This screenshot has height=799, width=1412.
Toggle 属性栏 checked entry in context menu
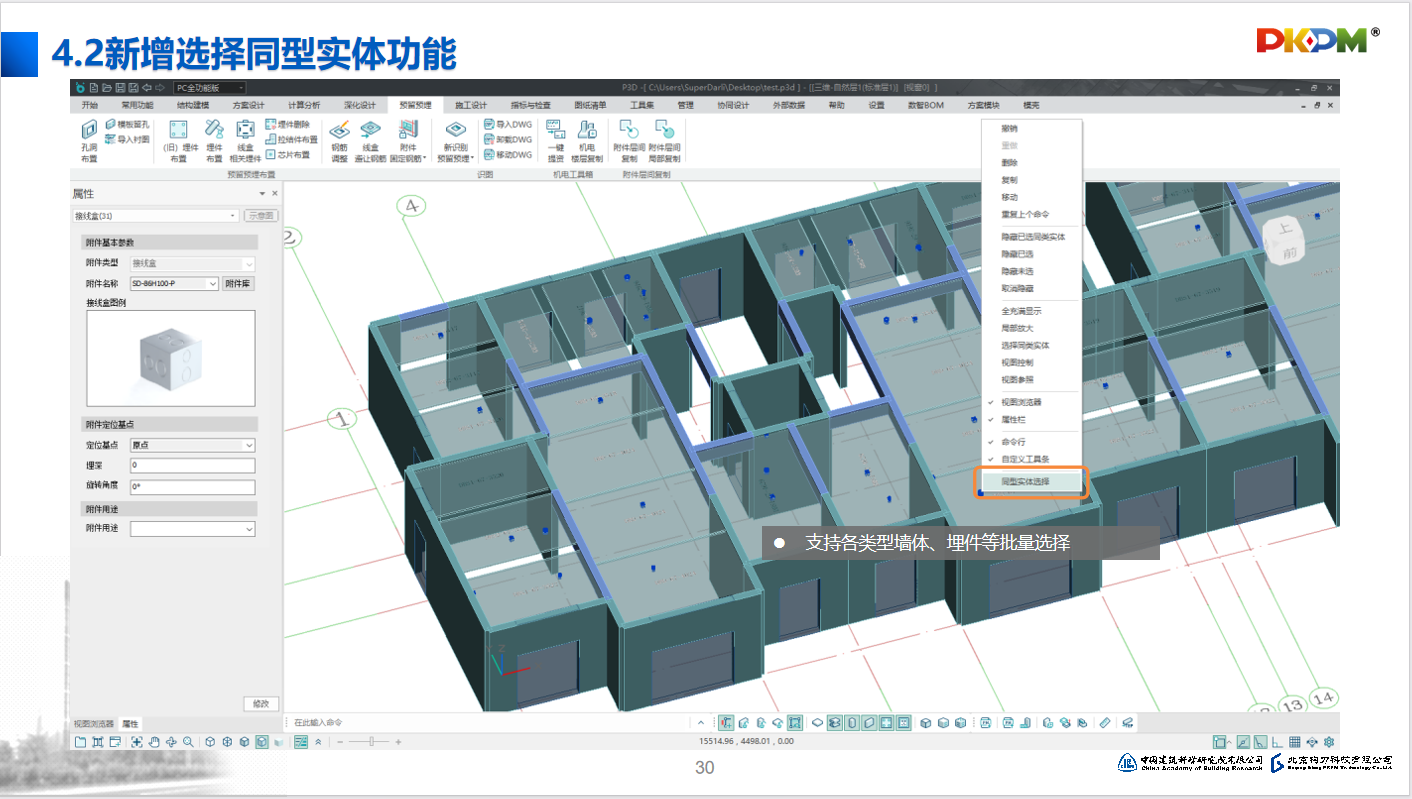(1017, 420)
